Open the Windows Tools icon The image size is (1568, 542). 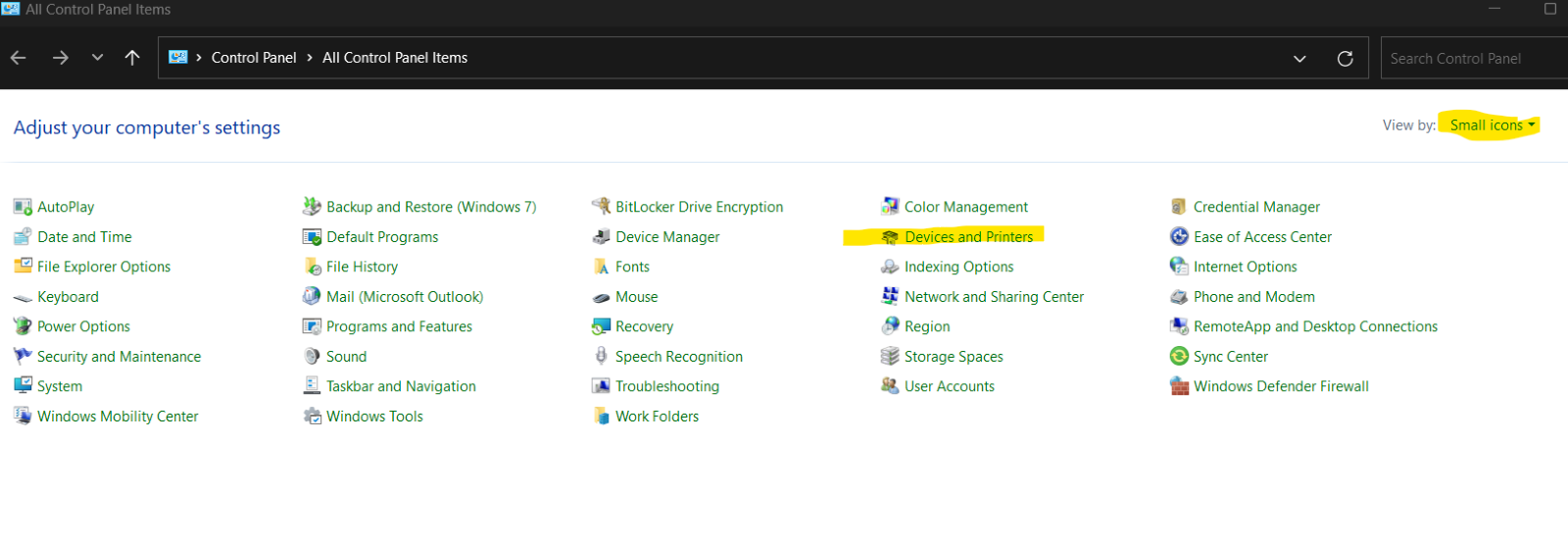point(312,417)
